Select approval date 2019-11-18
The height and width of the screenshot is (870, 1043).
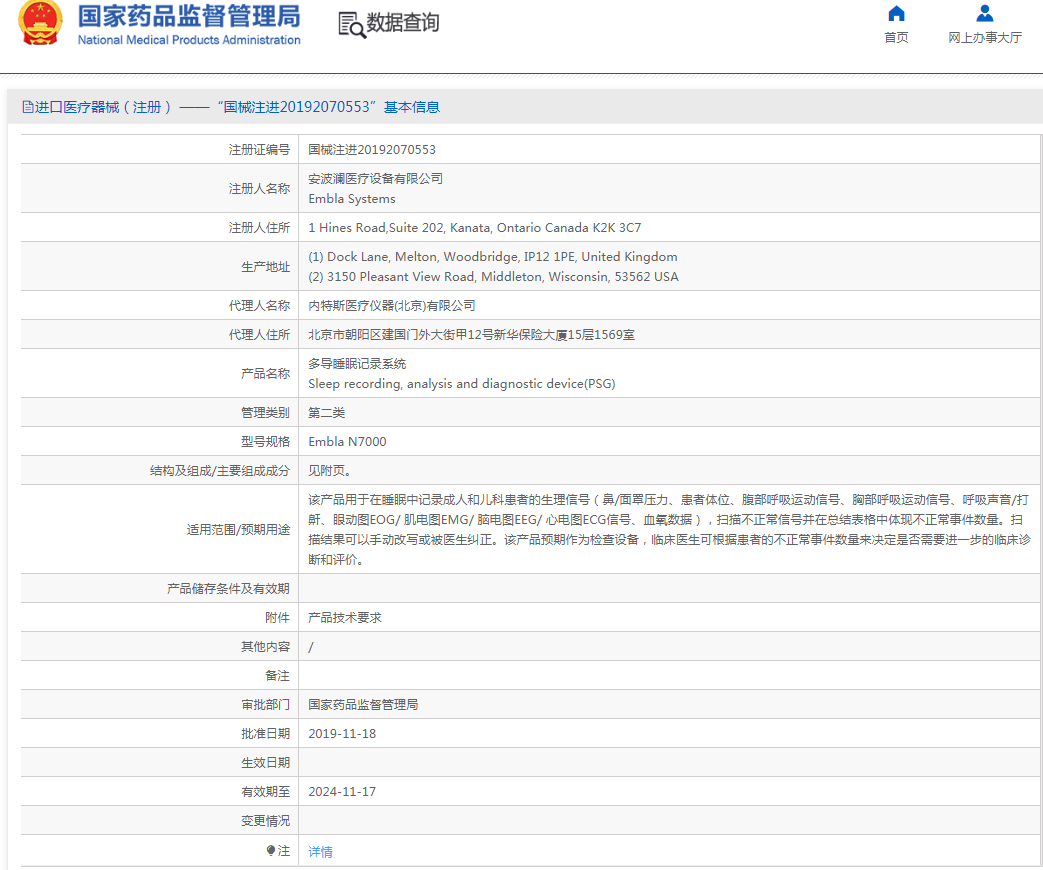(x=342, y=734)
